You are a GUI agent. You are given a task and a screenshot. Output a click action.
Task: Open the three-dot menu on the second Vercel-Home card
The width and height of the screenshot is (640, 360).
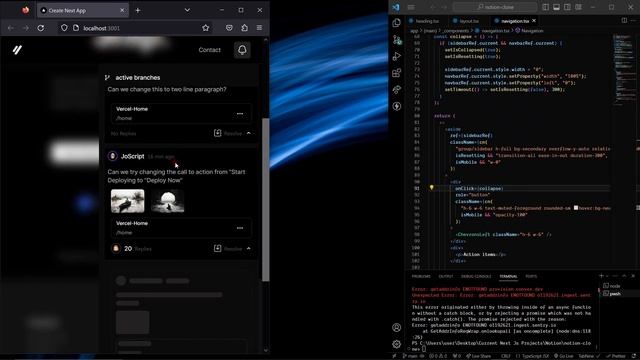pos(240,228)
